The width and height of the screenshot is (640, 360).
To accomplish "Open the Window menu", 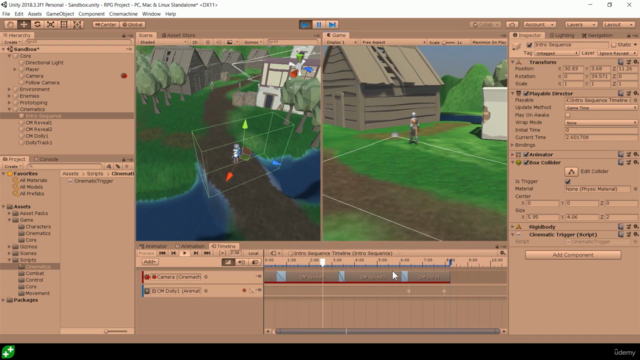I will (x=151, y=14).
